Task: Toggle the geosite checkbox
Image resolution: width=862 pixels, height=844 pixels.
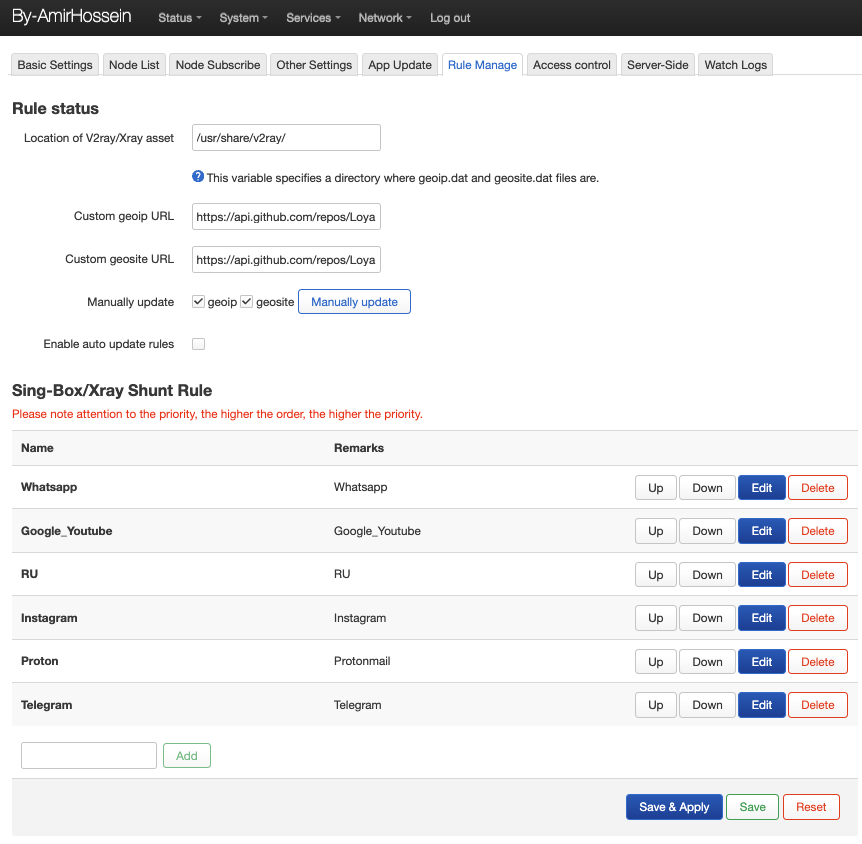Action: [x=247, y=302]
